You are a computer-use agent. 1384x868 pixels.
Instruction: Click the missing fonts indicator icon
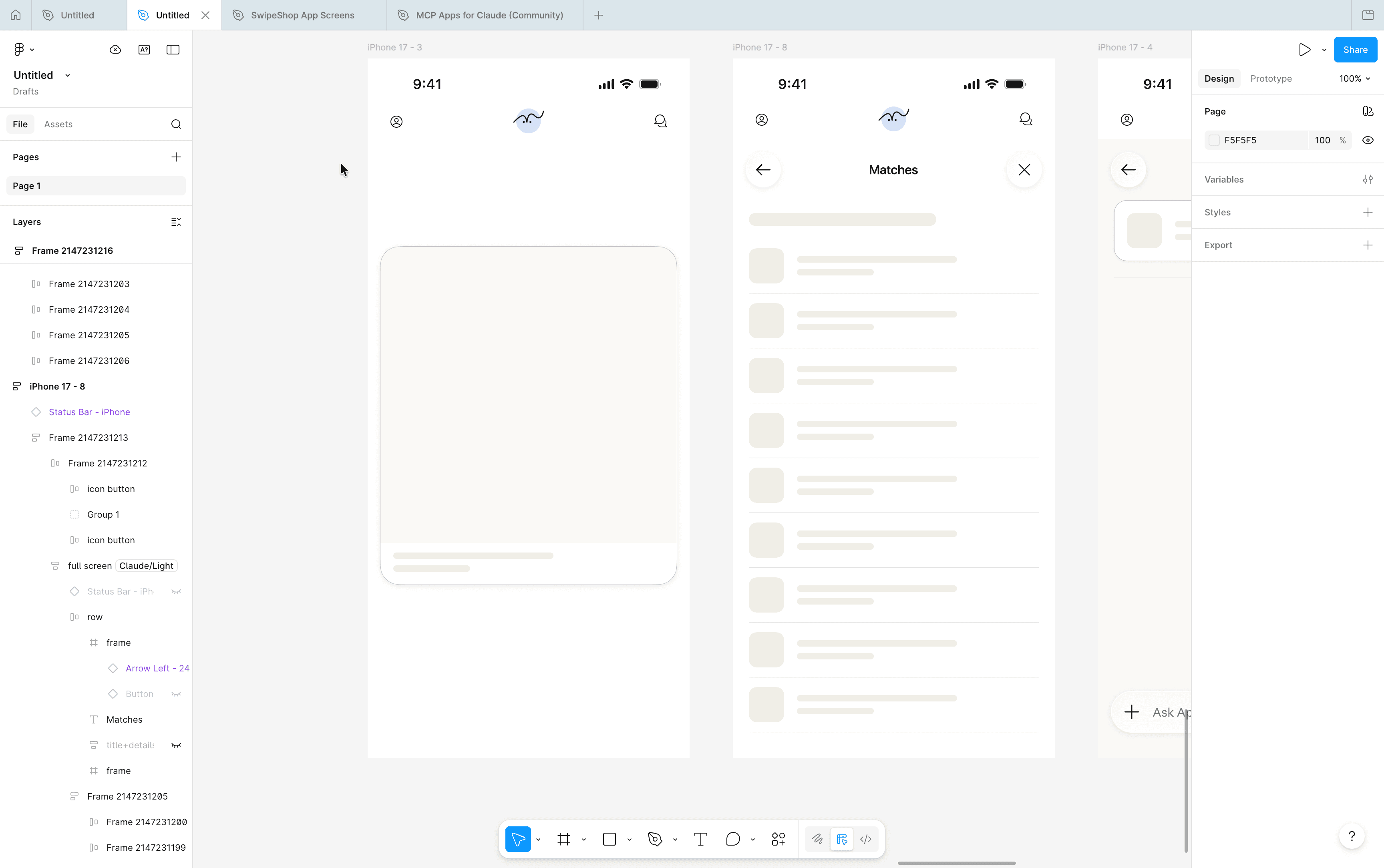(x=144, y=50)
